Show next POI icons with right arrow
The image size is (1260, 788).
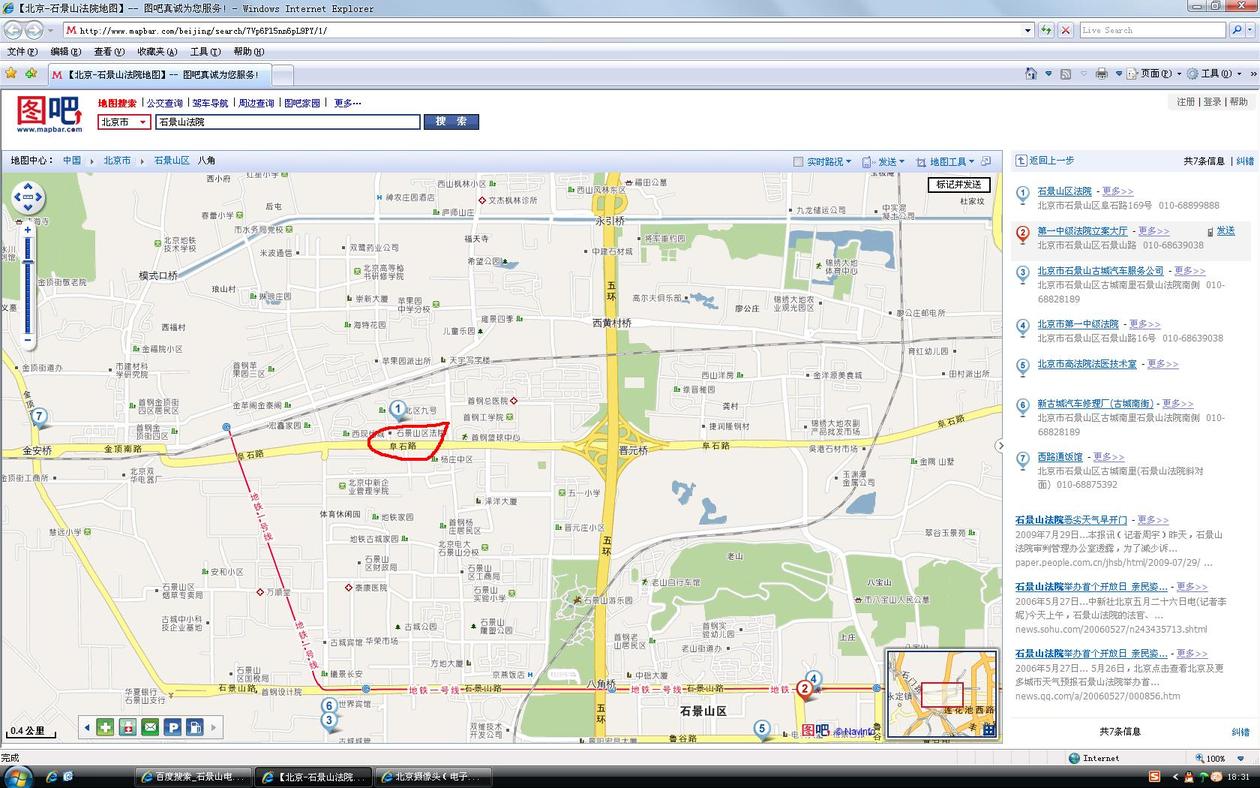tap(213, 727)
